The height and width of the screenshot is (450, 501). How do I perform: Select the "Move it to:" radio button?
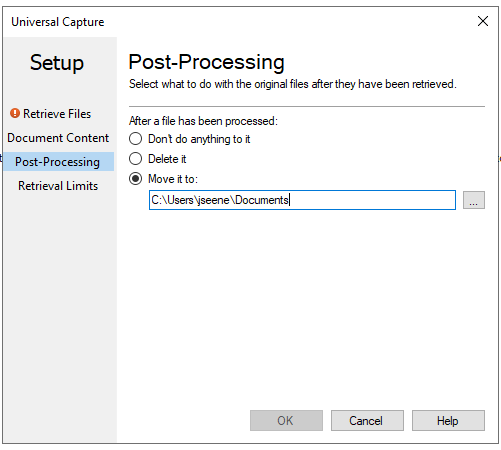tap(136, 179)
